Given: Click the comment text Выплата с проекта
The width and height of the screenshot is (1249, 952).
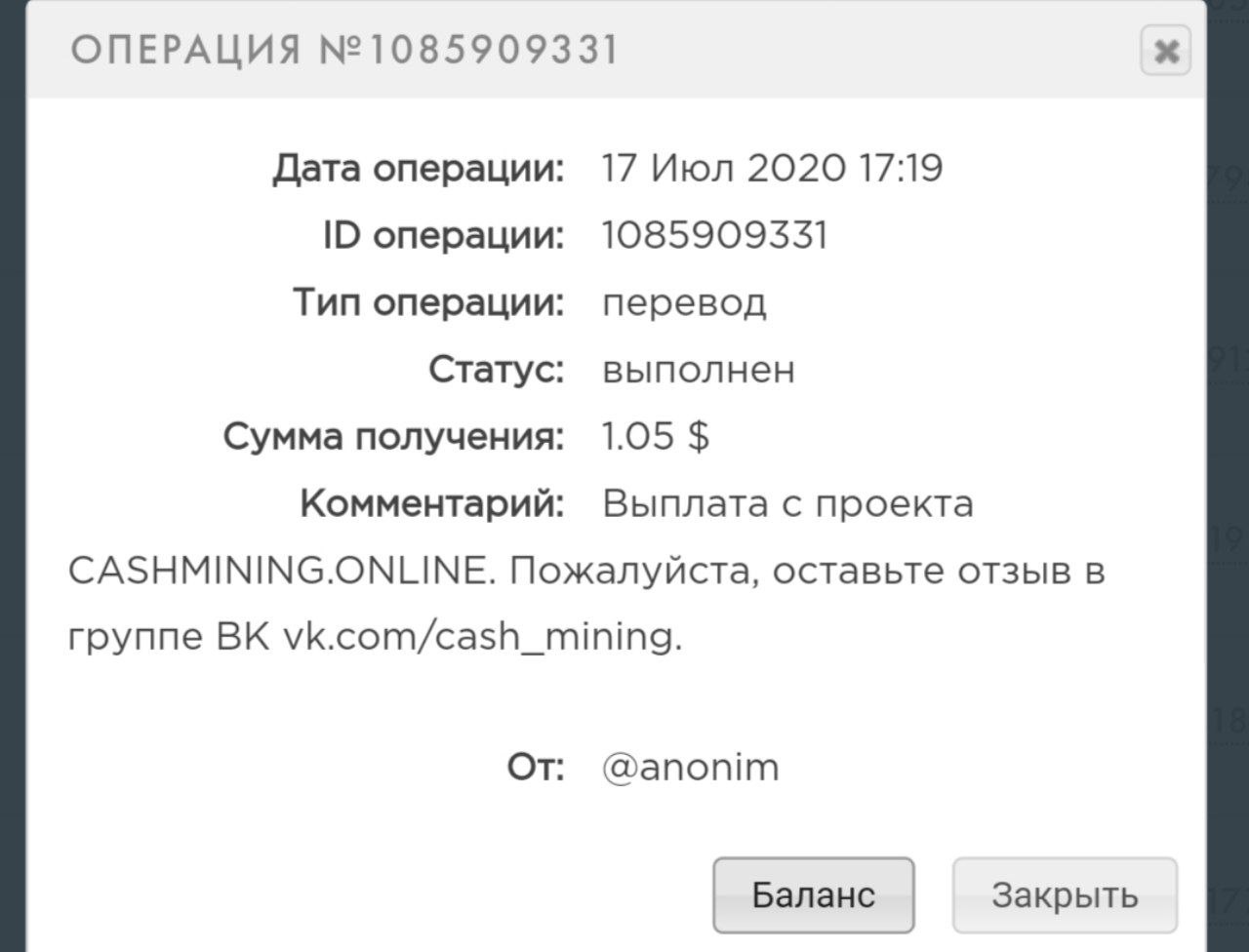Looking at the screenshot, I should 787,503.
